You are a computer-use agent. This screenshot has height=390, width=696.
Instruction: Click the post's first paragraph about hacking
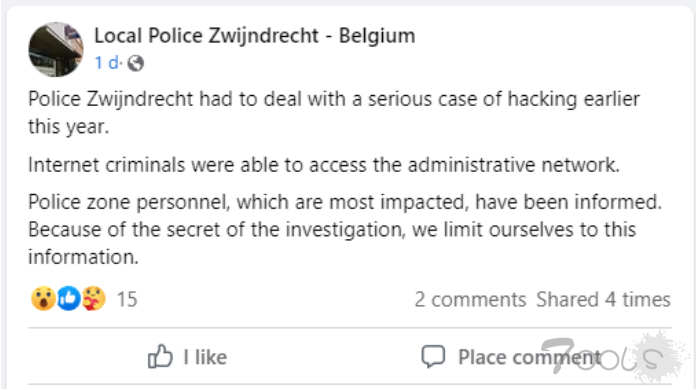click(x=334, y=113)
